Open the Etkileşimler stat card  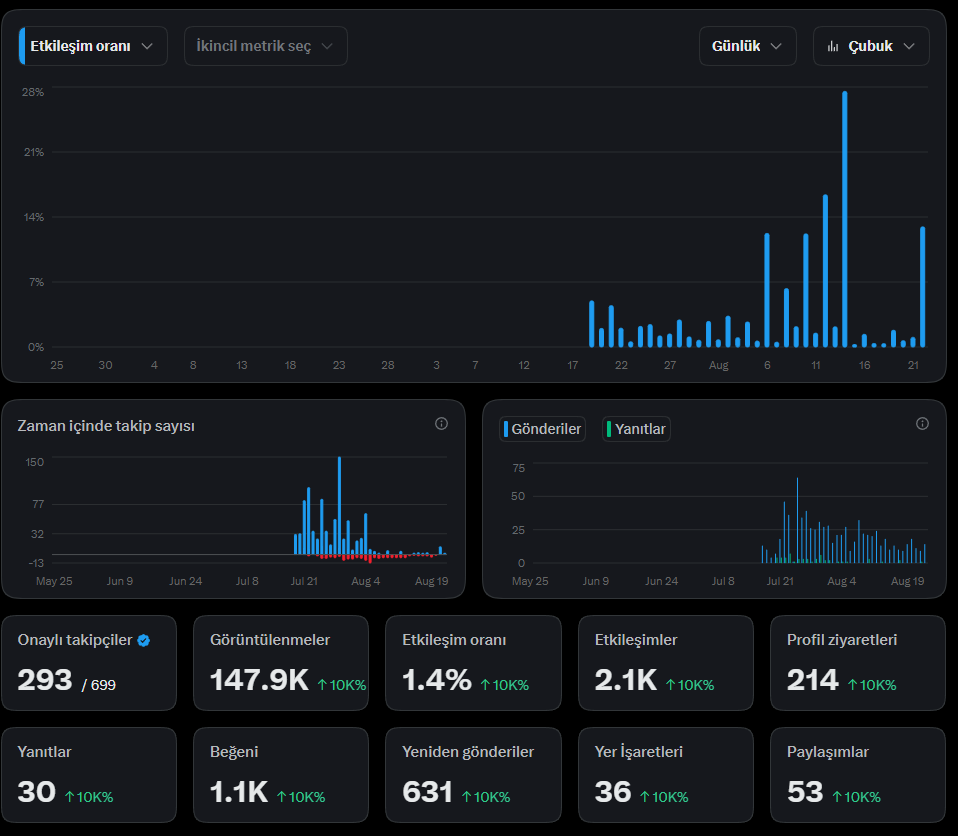point(666,663)
